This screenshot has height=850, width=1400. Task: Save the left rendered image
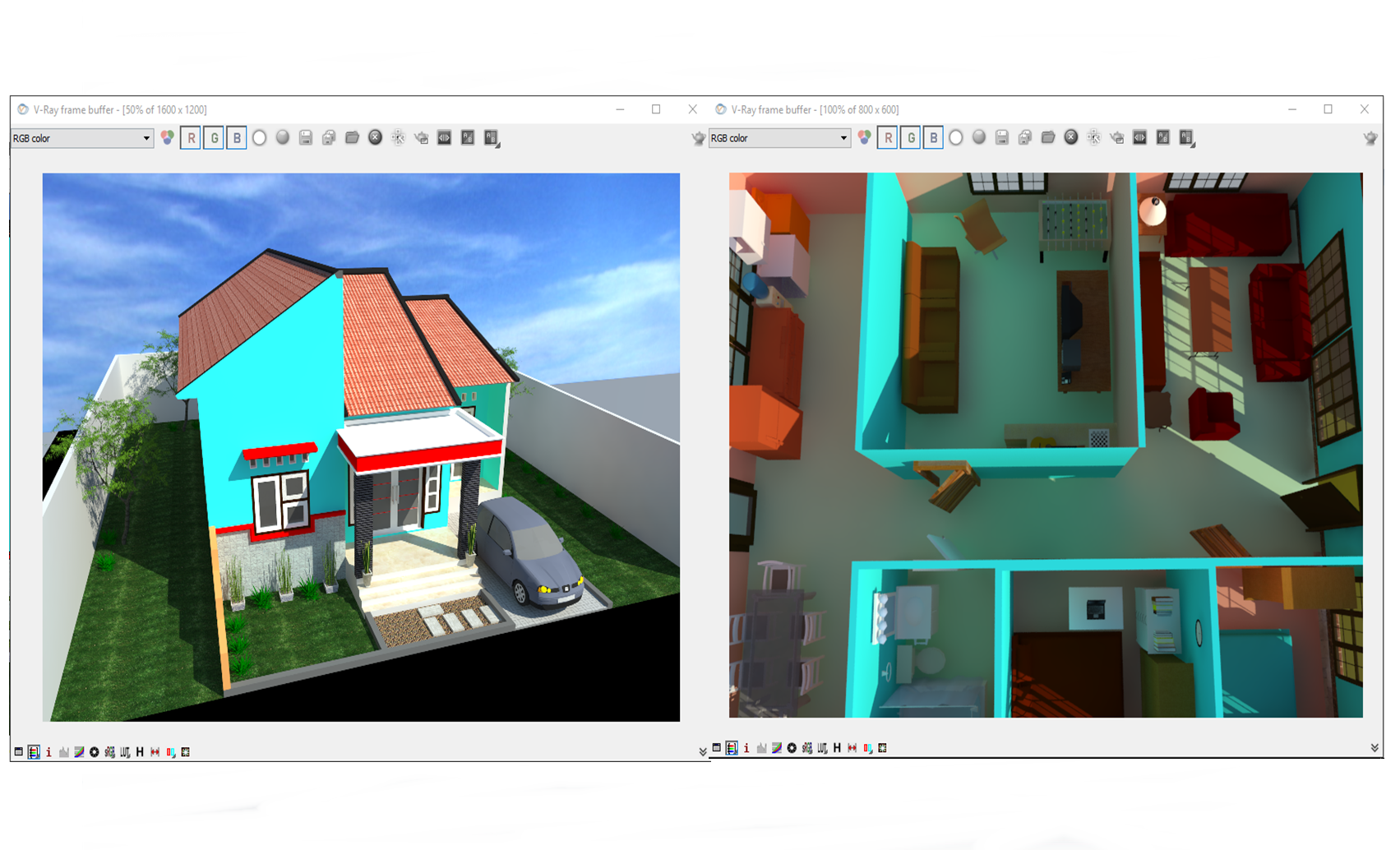pos(306,138)
